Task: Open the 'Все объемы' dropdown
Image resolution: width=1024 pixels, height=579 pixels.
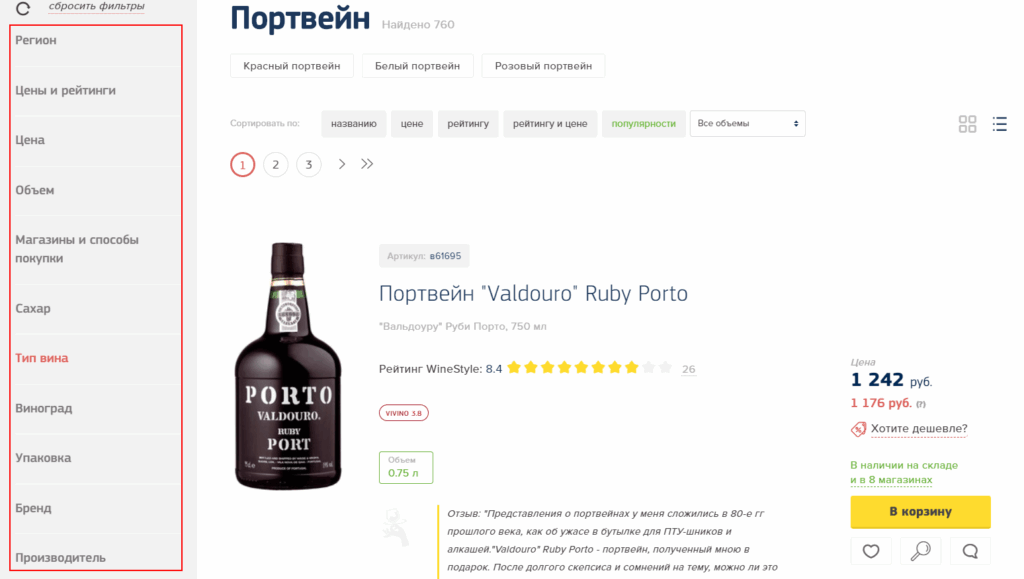Action: 747,123
